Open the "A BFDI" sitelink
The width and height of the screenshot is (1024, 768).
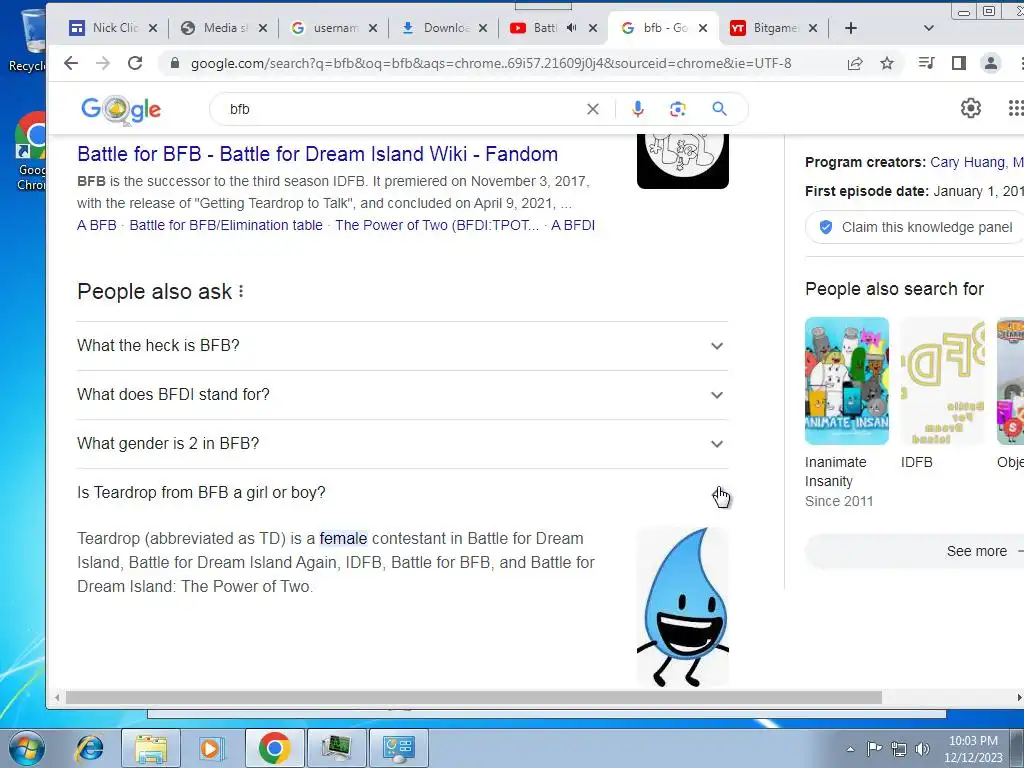pos(573,225)
